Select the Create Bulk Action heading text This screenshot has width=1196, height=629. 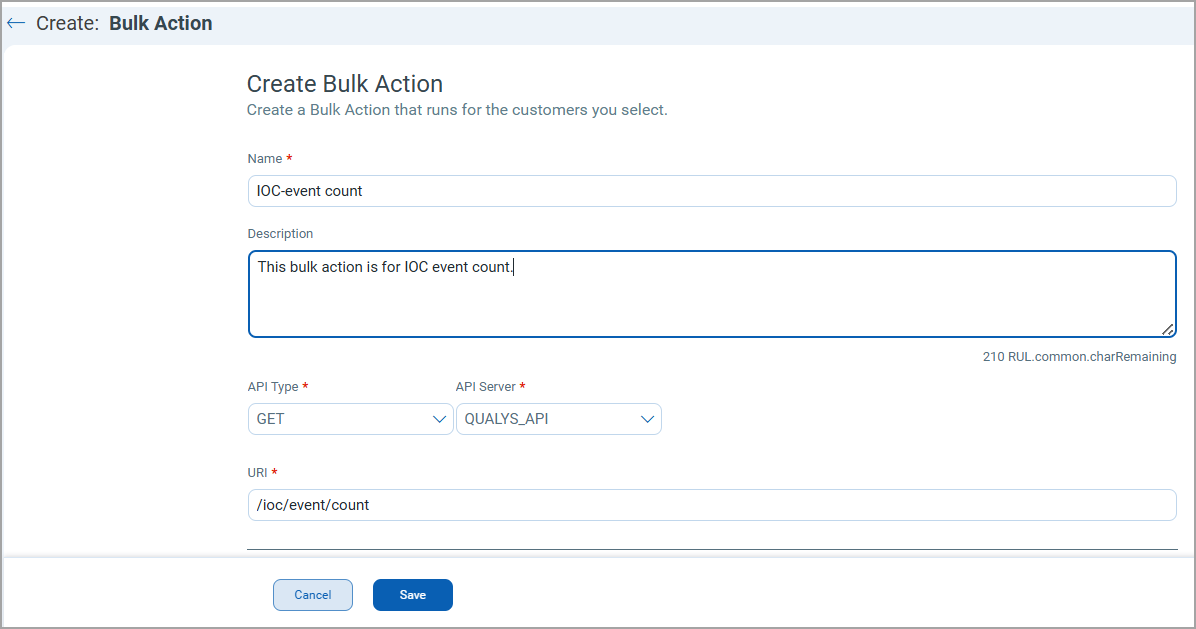click(345, 84)
